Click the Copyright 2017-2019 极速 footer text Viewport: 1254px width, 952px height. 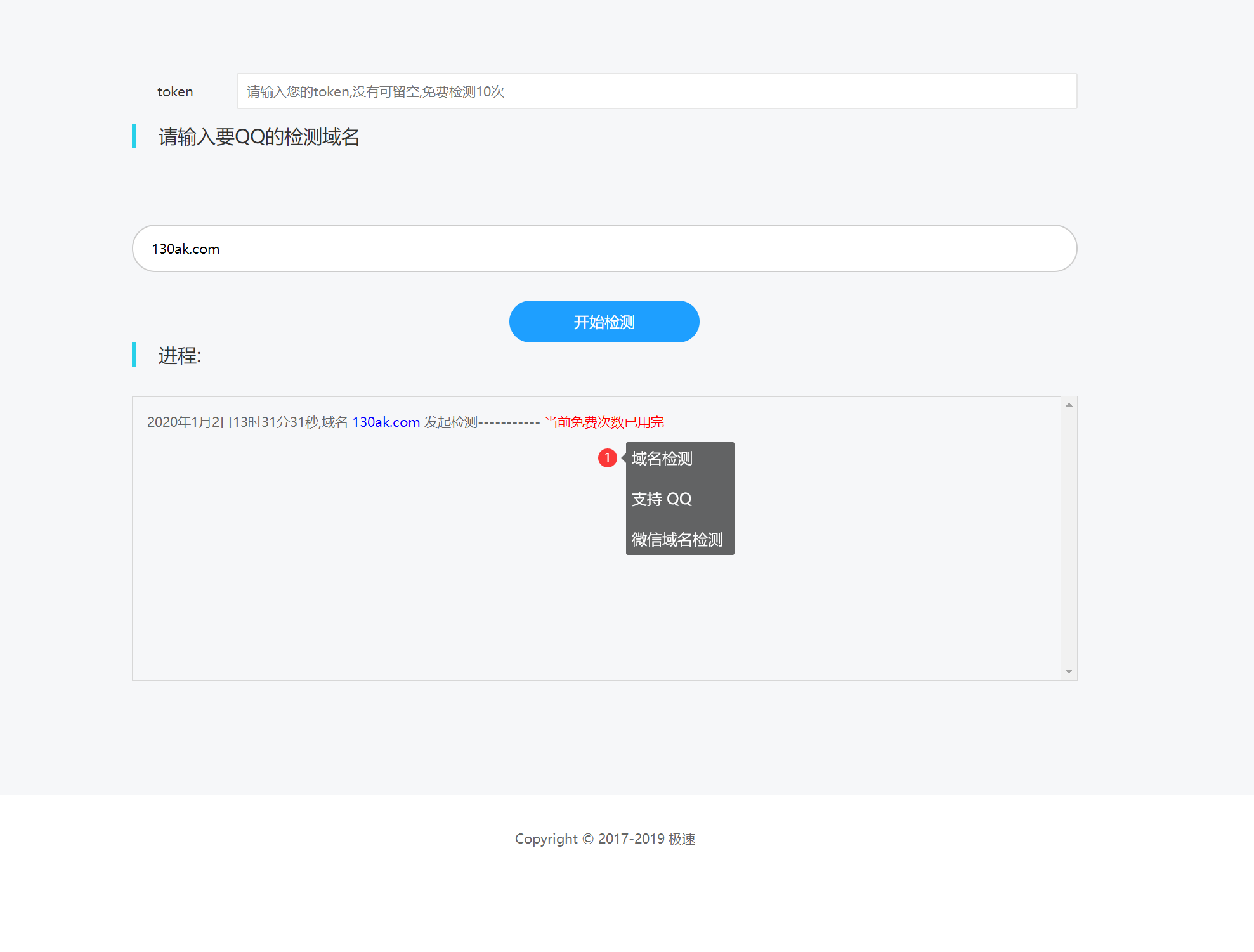(x=604, y=839)
